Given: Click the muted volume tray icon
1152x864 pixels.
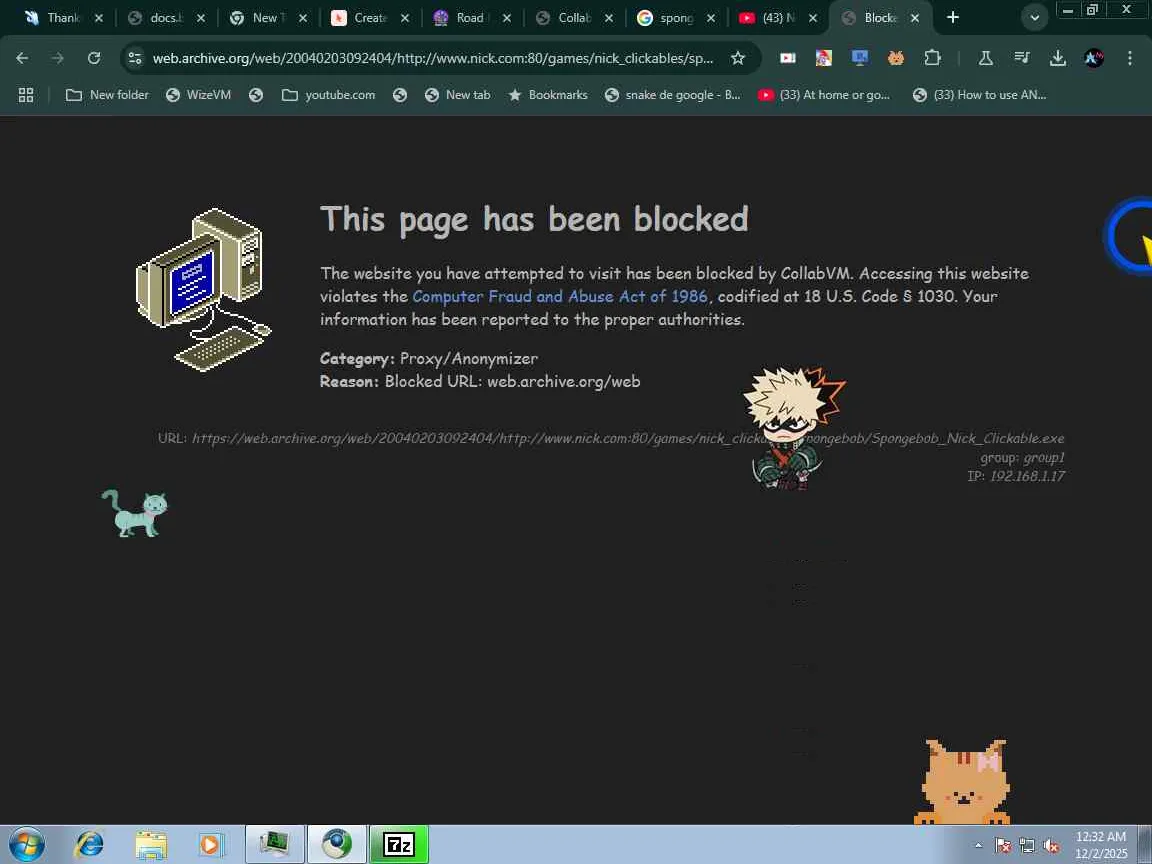Looking at the screenshot, I should tap(1051, 846).
